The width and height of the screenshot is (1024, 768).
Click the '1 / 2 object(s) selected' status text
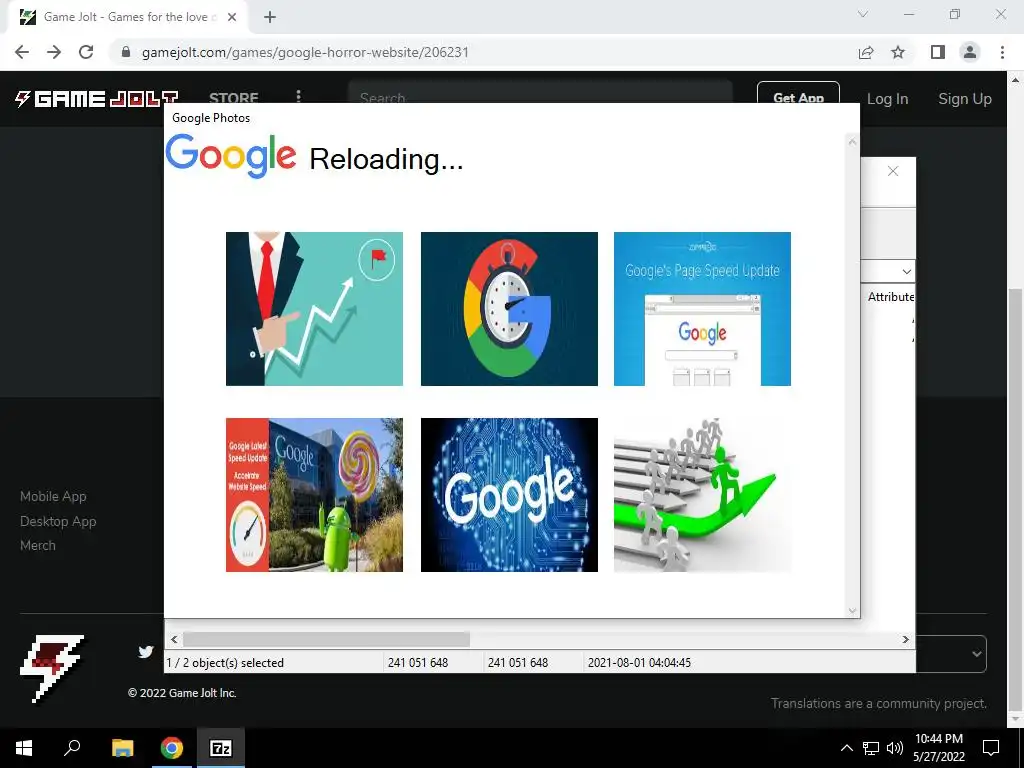[225, 662]
